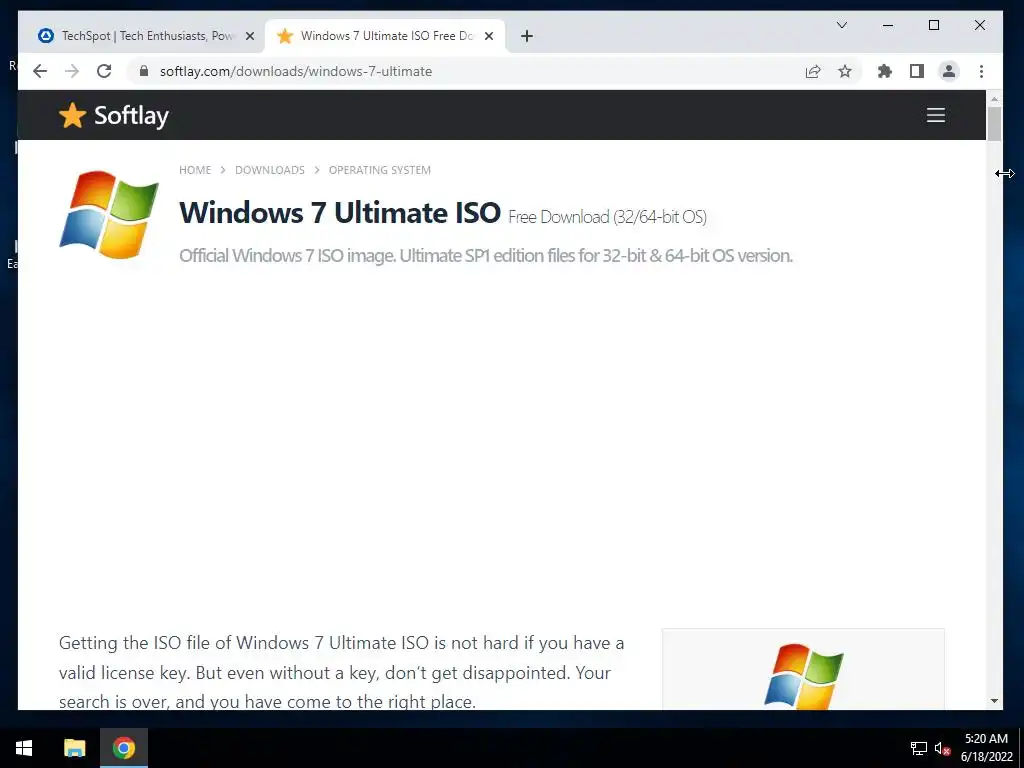Reload the Softlay page
Image resolution: width=1024 pixels, height=768 pixels.
(104, 71)
